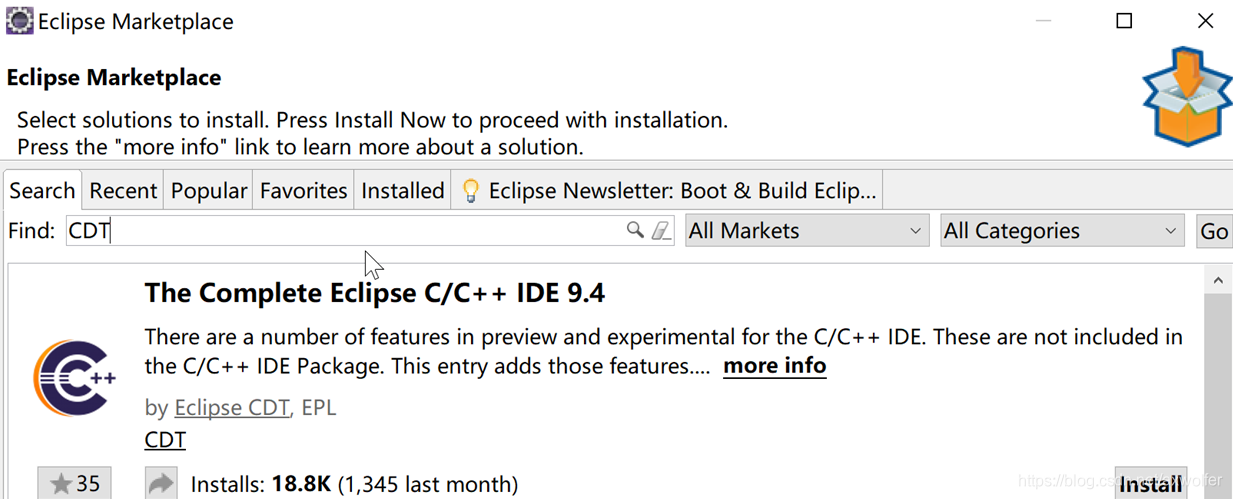Open the Eclipse Newsletter tab
Image resolution: width=1233 pixels, height=499 pixels.
pos(668,191)
